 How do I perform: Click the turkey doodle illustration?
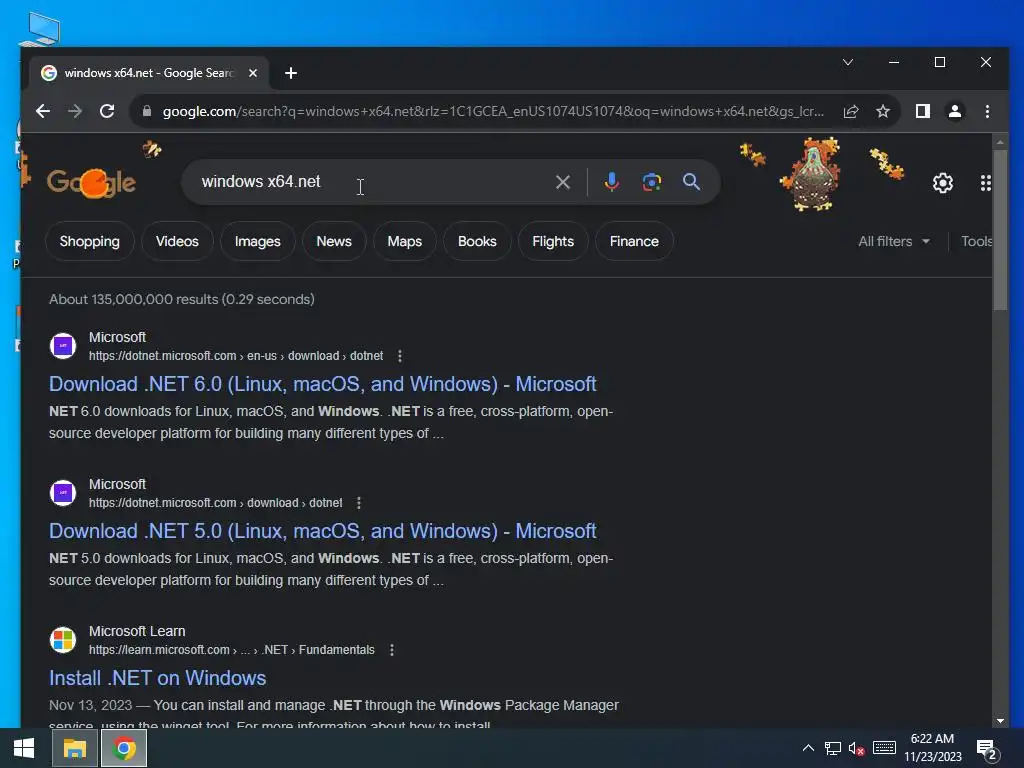(x=810, y=174)
